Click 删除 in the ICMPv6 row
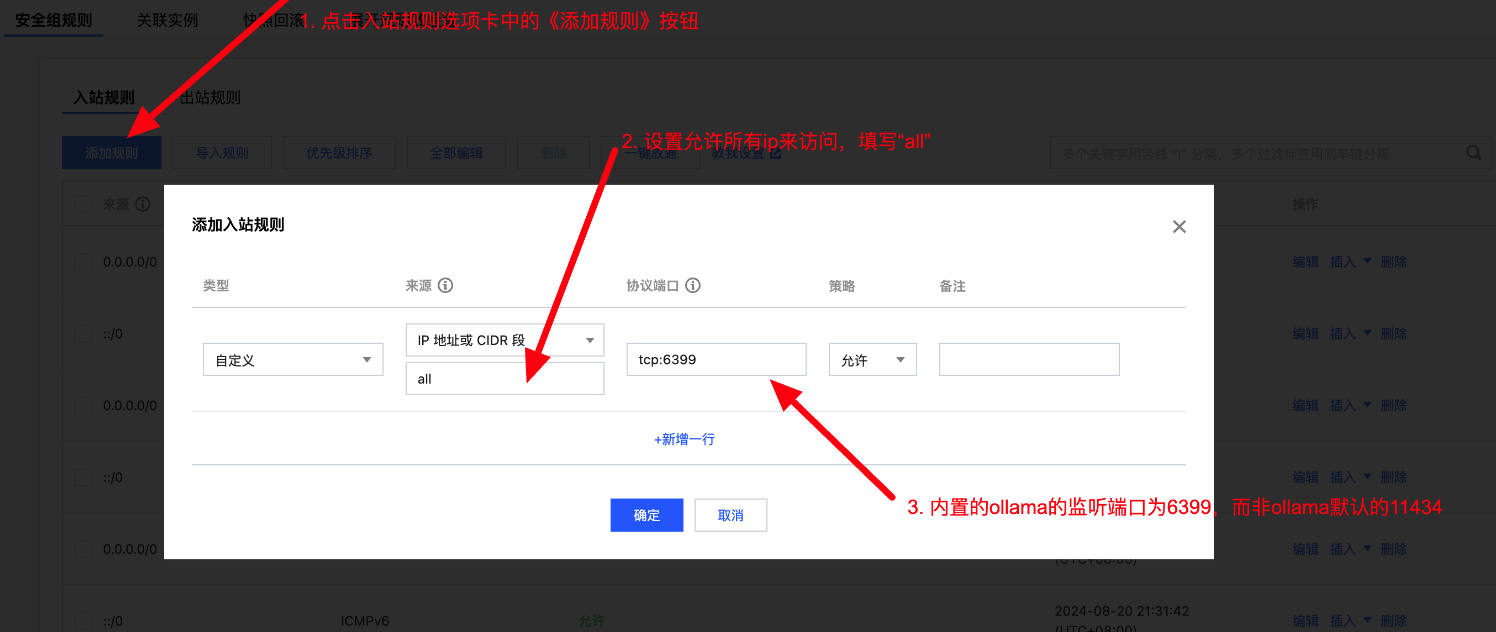1496x632 pixels. coord(1394,621)
